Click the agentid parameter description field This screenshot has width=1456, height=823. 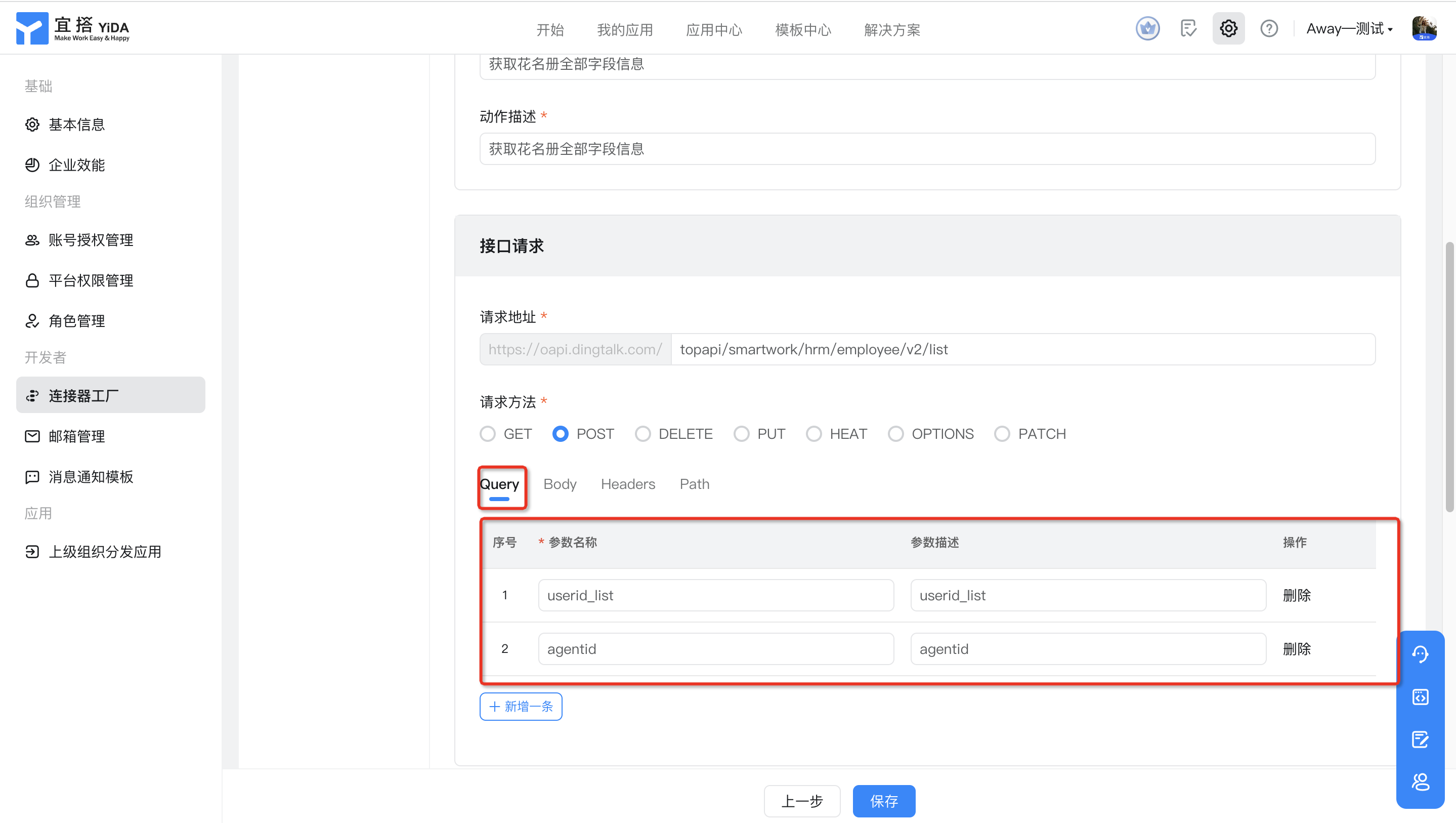pyautogui.click(x=1088, y=649)
